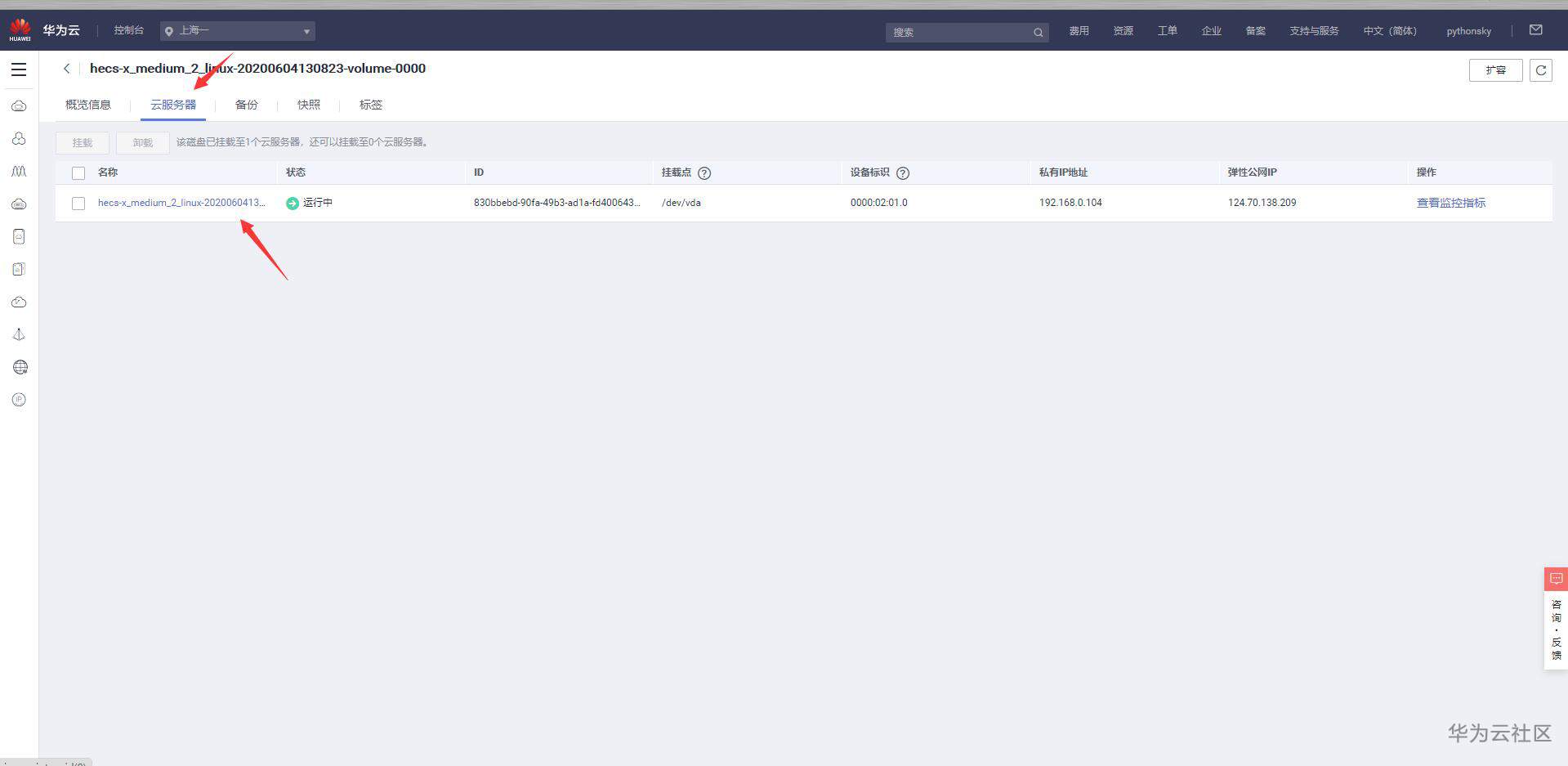Open the 上海一 region dropdown

point(238,31)
